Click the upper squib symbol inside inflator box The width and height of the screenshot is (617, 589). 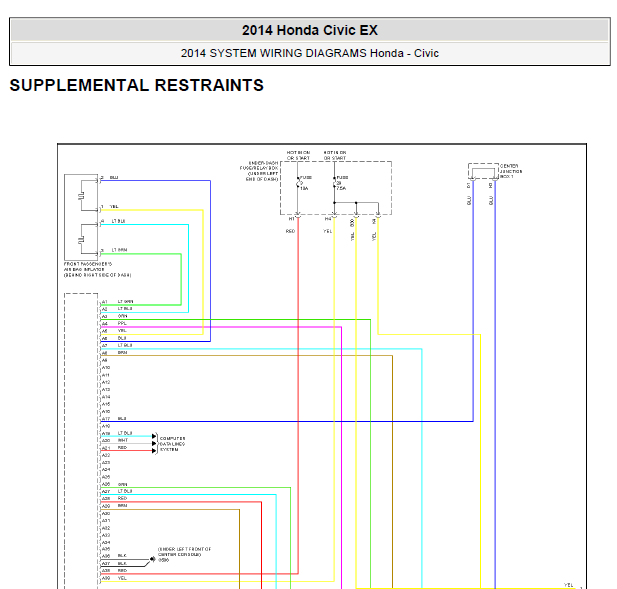pyautogui.click(x=81, y=196)
